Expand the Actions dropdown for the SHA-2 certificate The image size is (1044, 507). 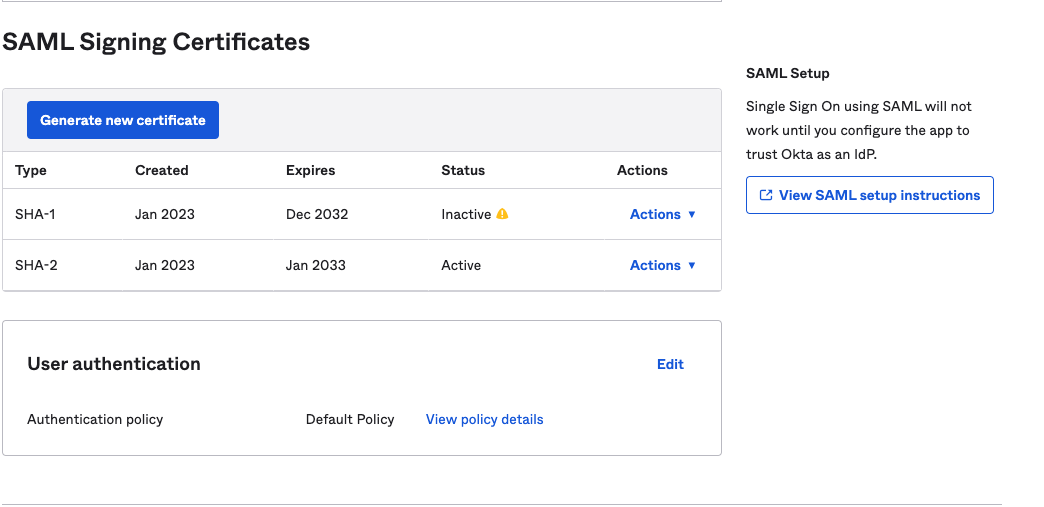pyautogui.click(x=662, y=265)
